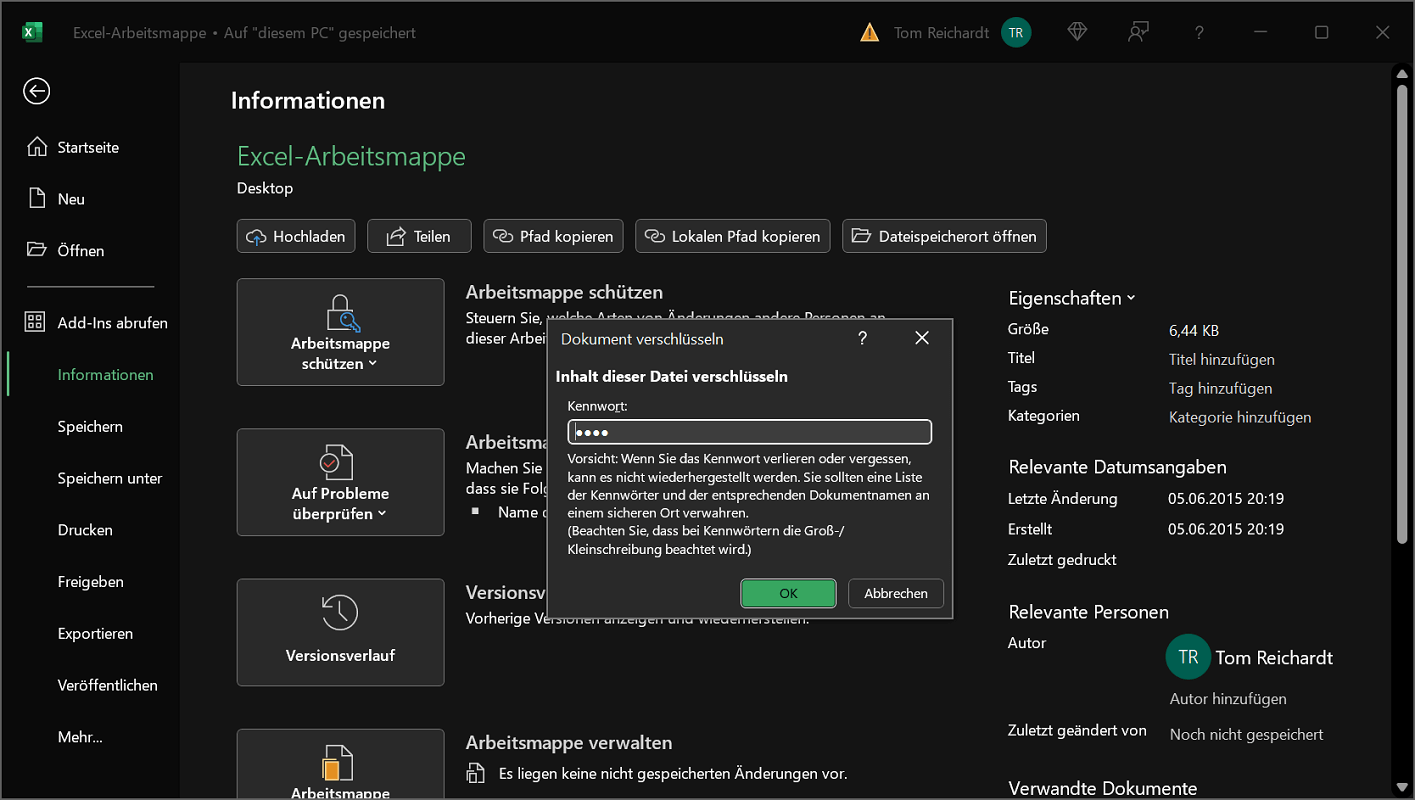This screenshot has height=800, width=1415.
Task: Go to Startseite in sidebar
Action: click(x=90, y=147)
